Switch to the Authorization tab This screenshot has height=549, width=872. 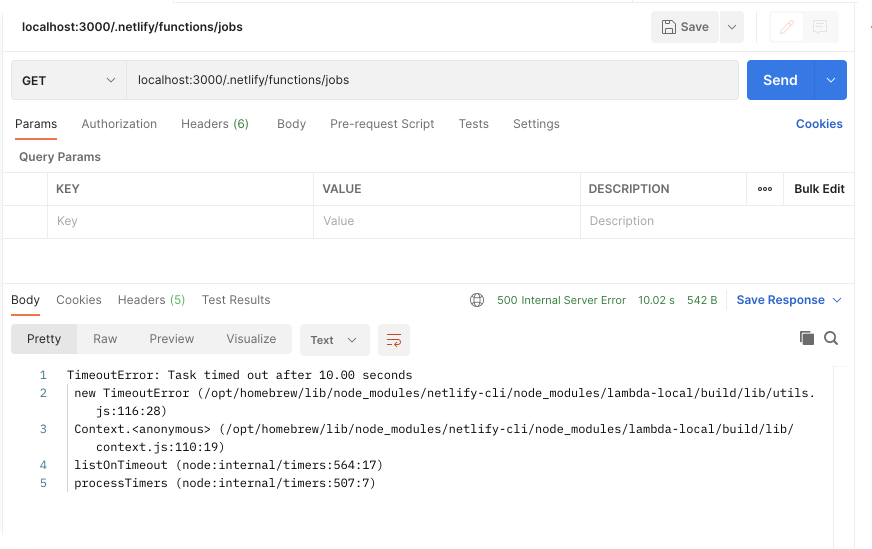(119, 124)
